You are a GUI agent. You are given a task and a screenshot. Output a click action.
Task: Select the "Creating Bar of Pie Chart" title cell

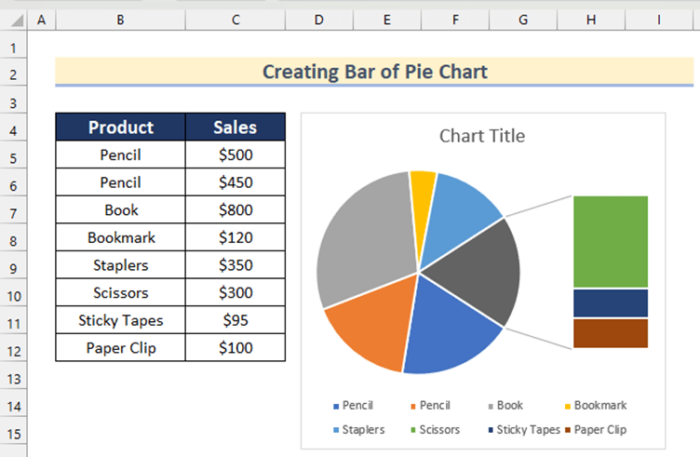[x=375, y=72]
